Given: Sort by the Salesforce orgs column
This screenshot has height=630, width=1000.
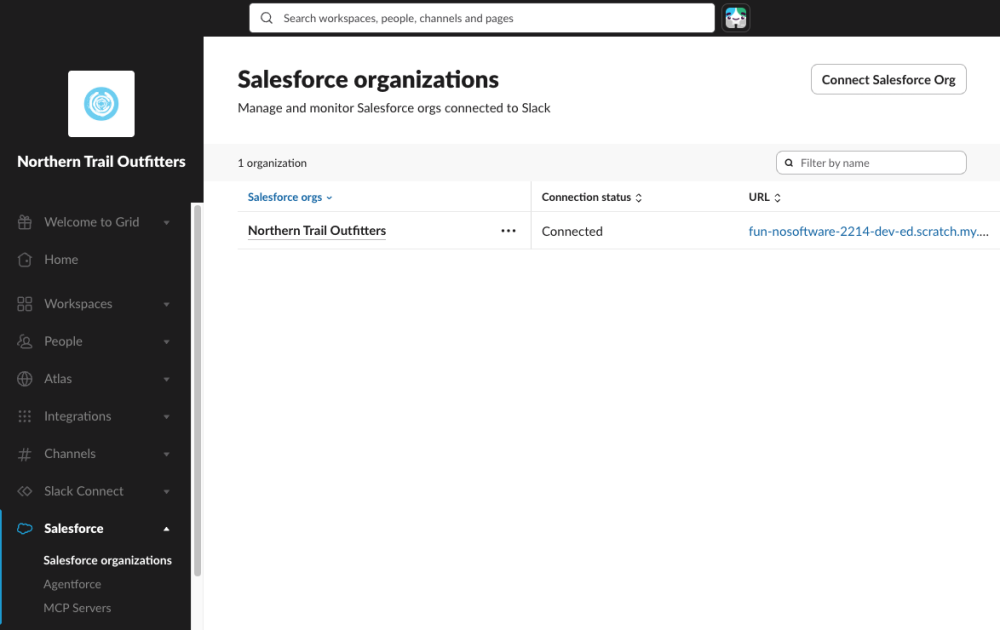Looking at the screenshot, I should [290, 197].
